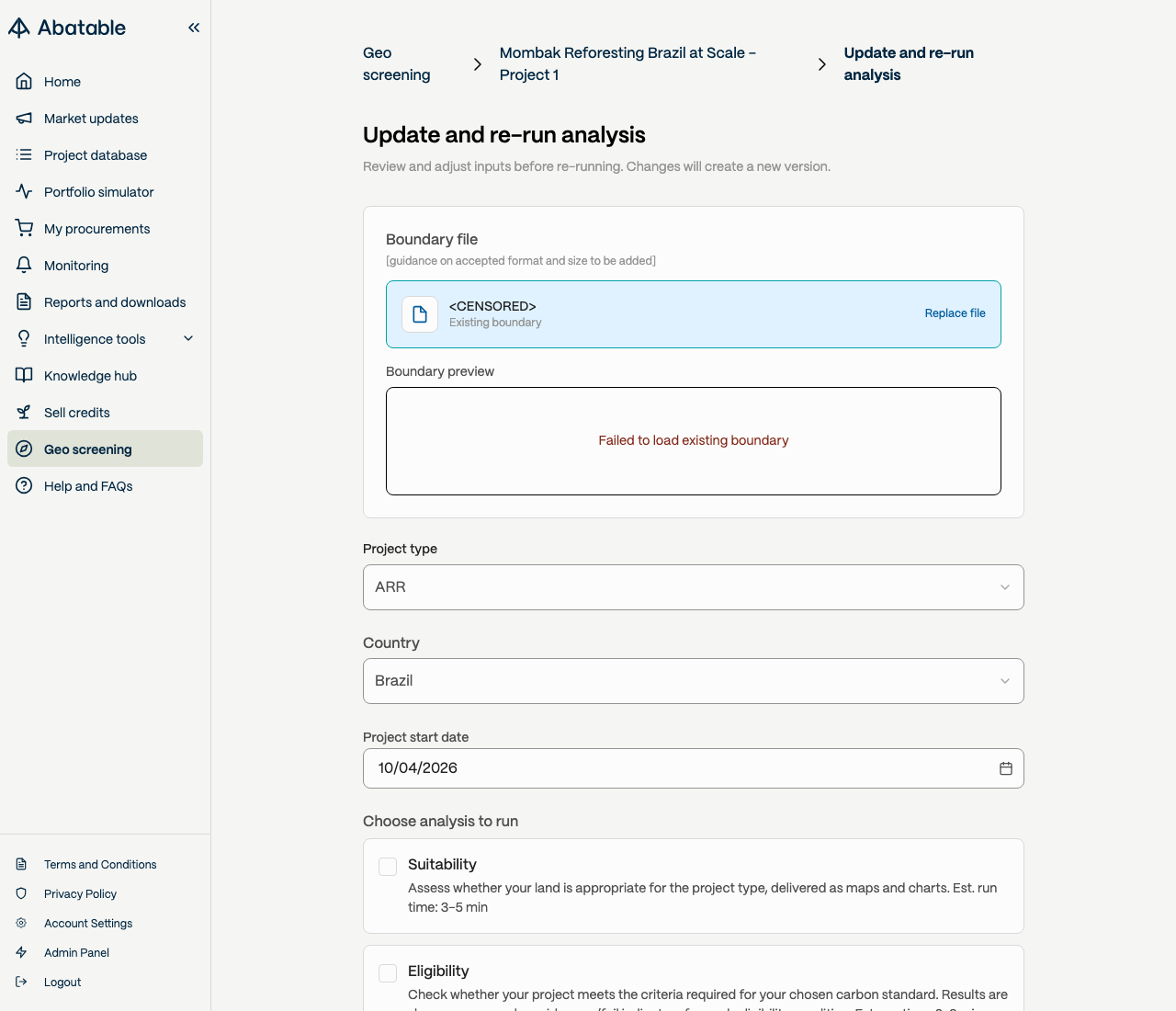Click the Project start date field
1176x1011 pixels.
[x=680, y=768]
